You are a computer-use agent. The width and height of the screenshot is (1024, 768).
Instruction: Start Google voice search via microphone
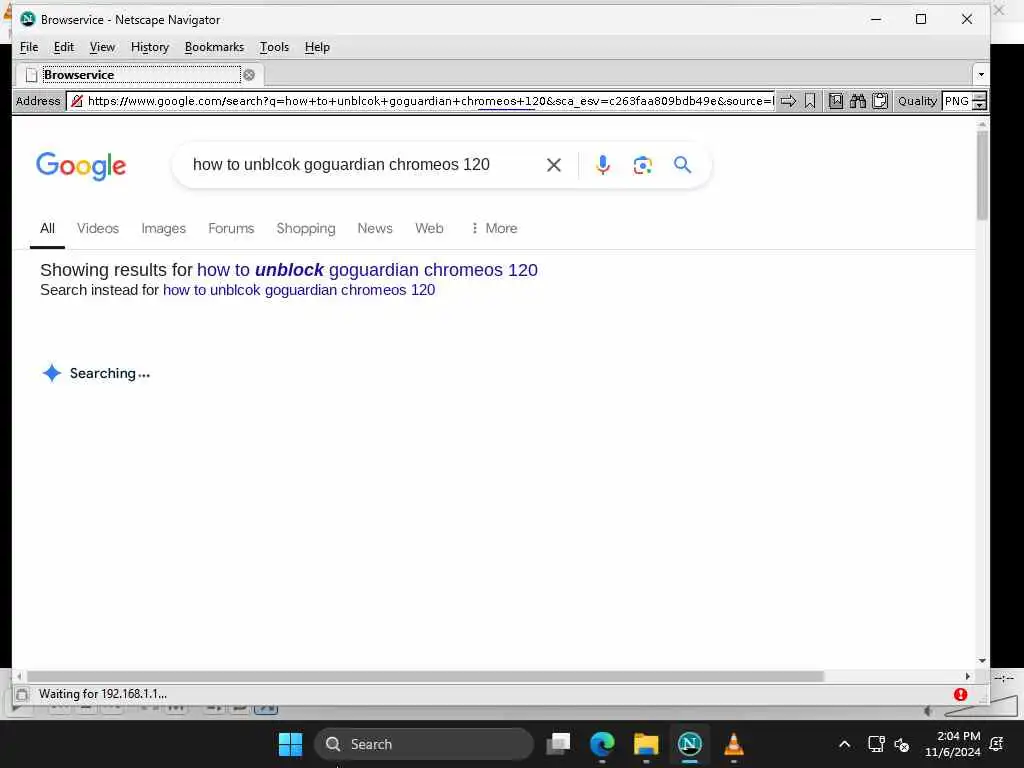603,165
